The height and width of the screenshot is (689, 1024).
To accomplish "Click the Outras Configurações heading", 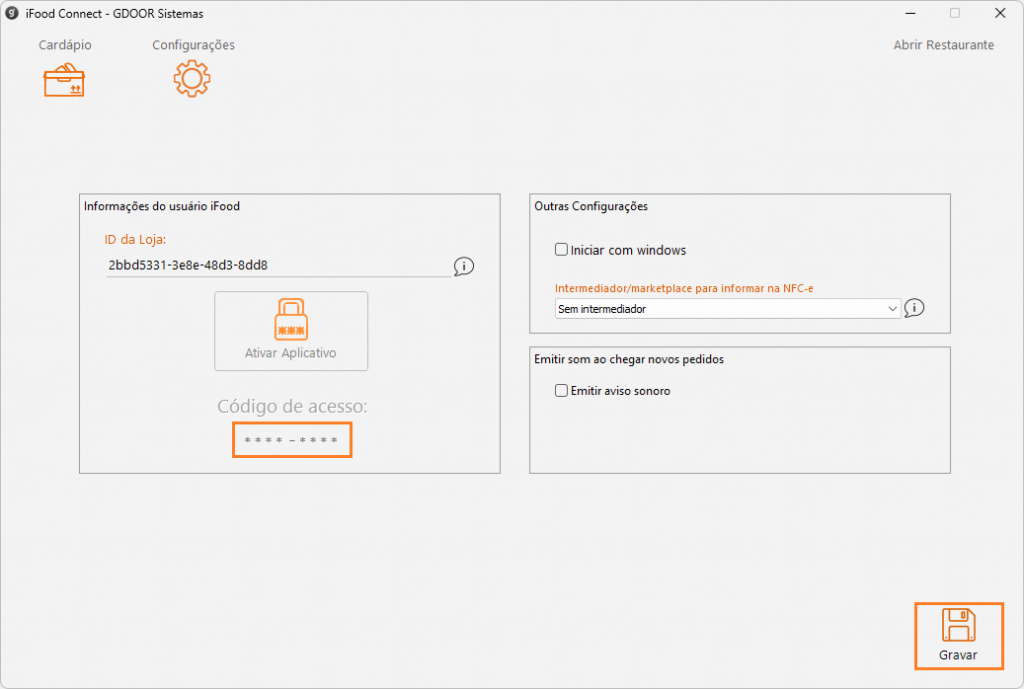I will point(591,206).
